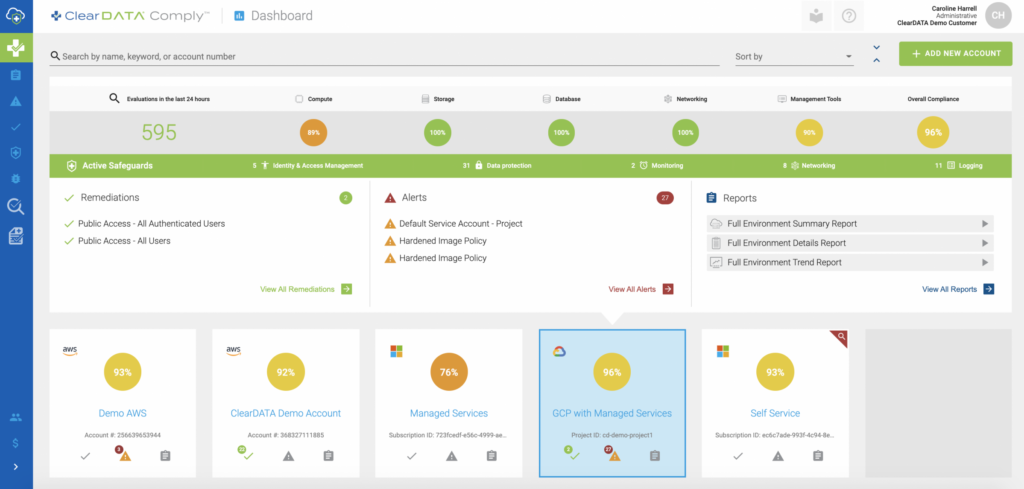Click alerts icon on GCP card
Viewport: 1024px width, 489px height.
614,455
